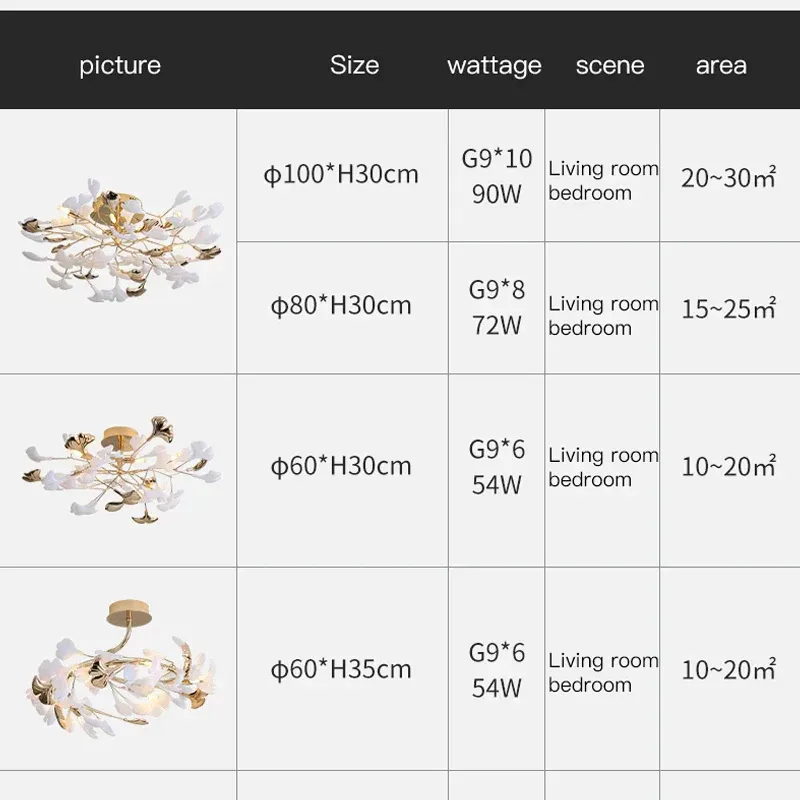Select the 'wattage' column header
This screenshot has width=800, height=800.
tap(494, 66)
